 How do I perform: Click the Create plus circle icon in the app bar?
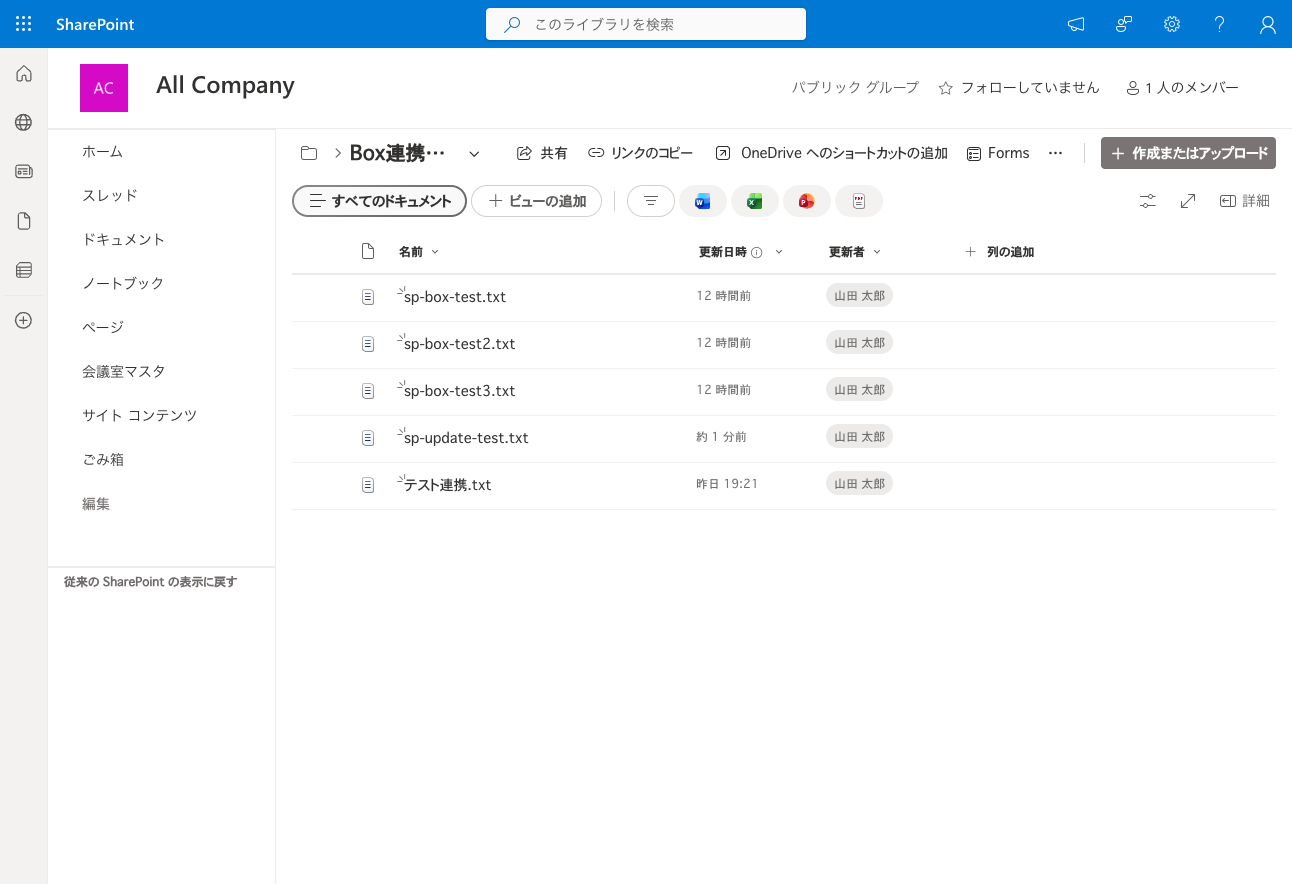tap(24, 321)
